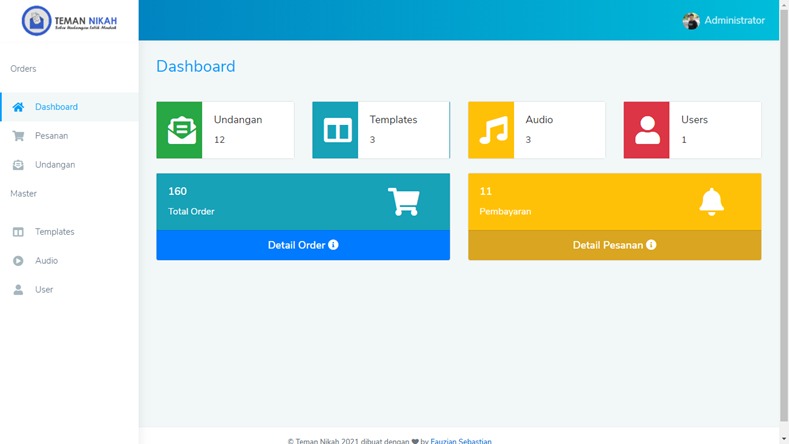789x444 pixels.
Task: Click the Teman Nikah logo
Action: coord(69,21)
